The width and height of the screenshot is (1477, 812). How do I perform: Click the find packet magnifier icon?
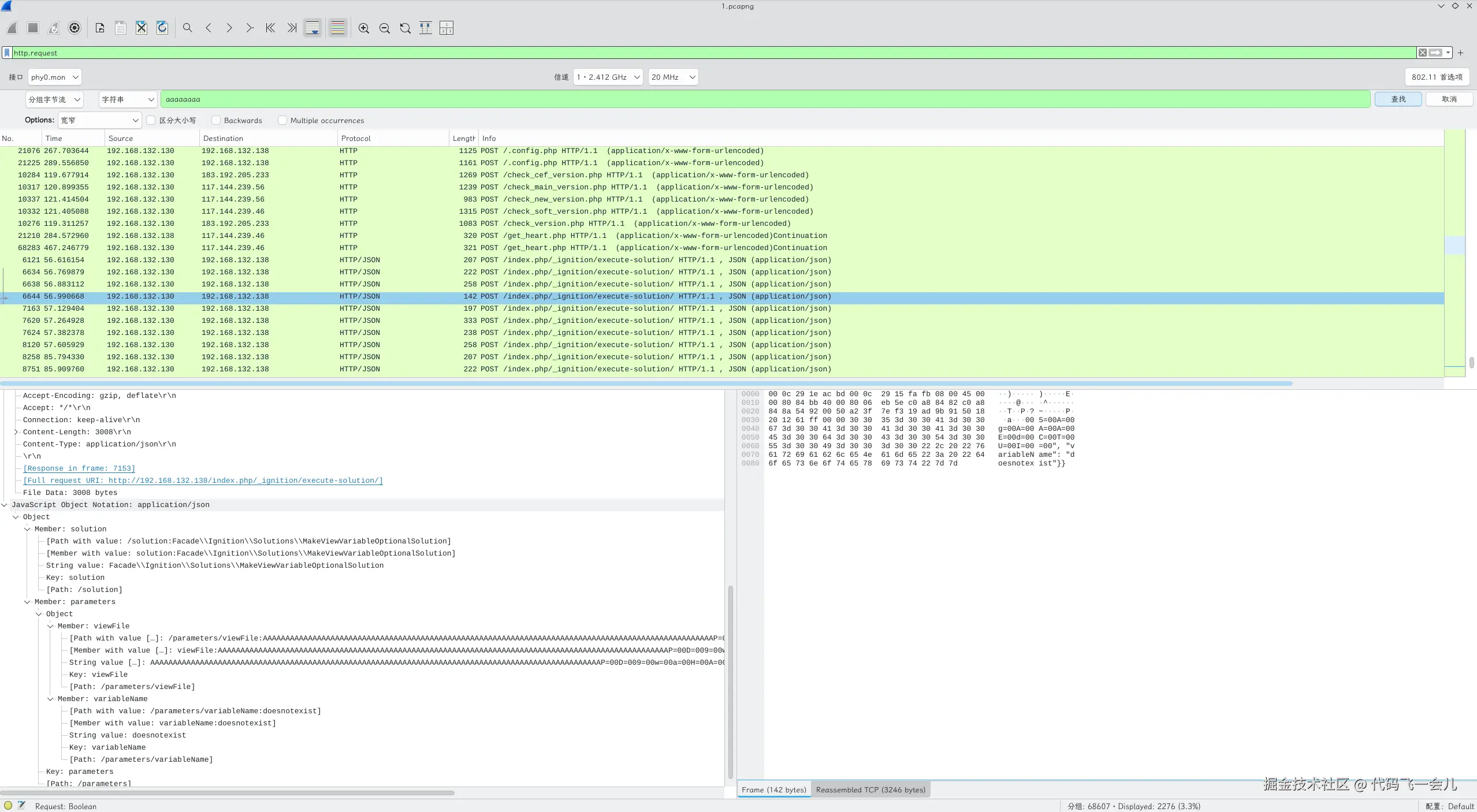point(188,28)
